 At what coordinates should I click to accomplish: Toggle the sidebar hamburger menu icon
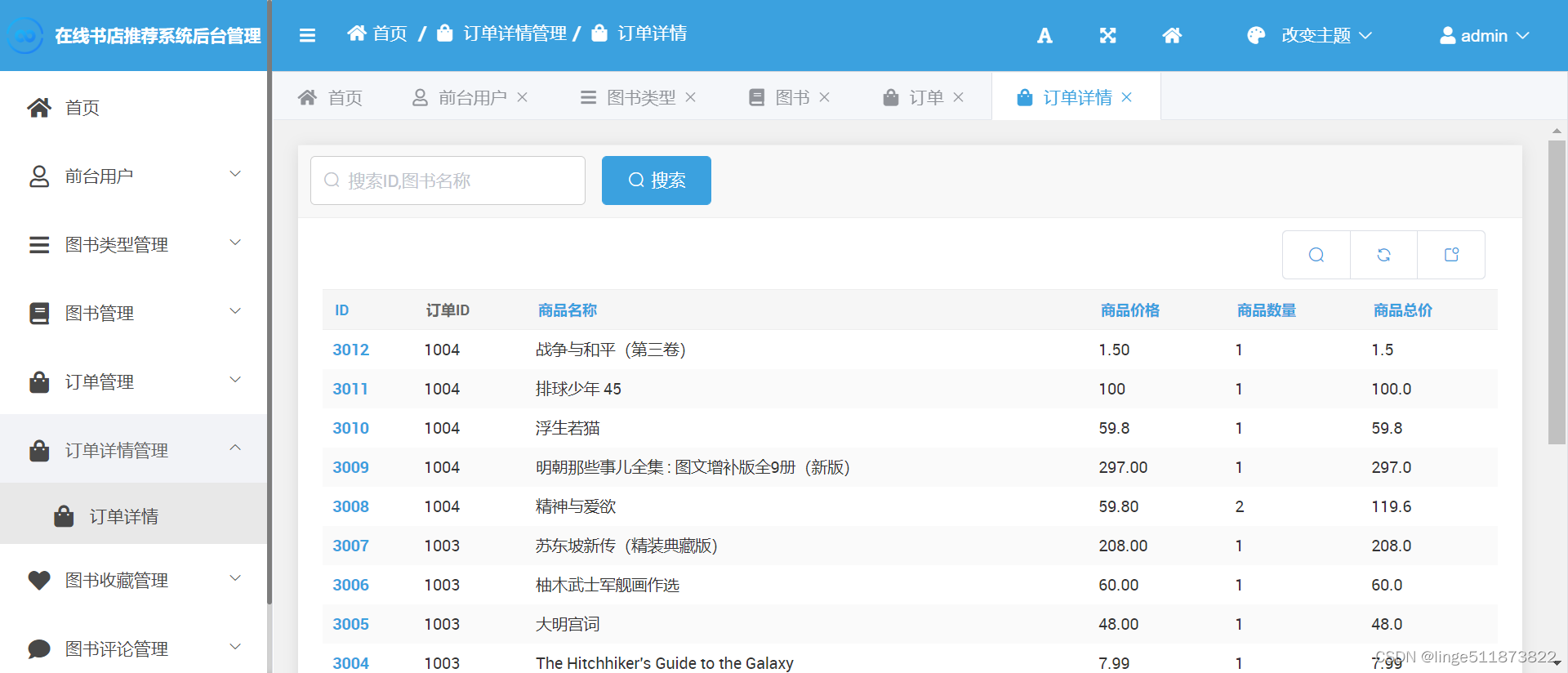coord(307,35)
